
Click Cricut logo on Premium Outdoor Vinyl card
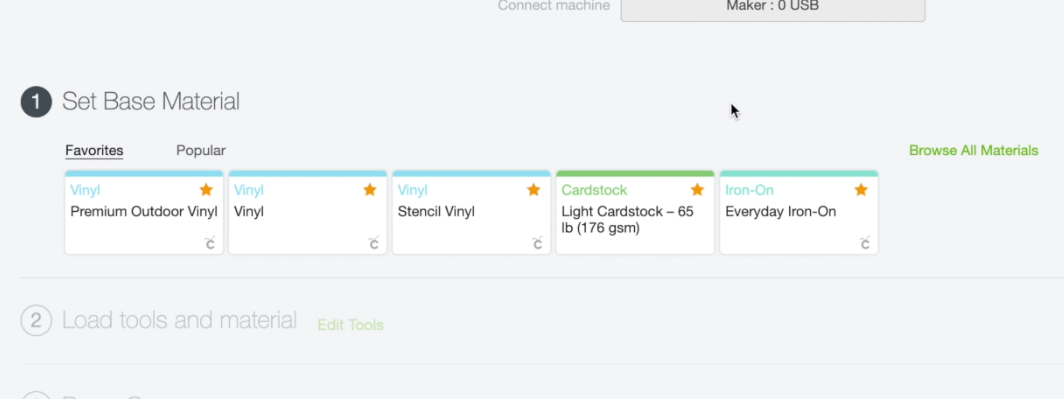(210, 242)
